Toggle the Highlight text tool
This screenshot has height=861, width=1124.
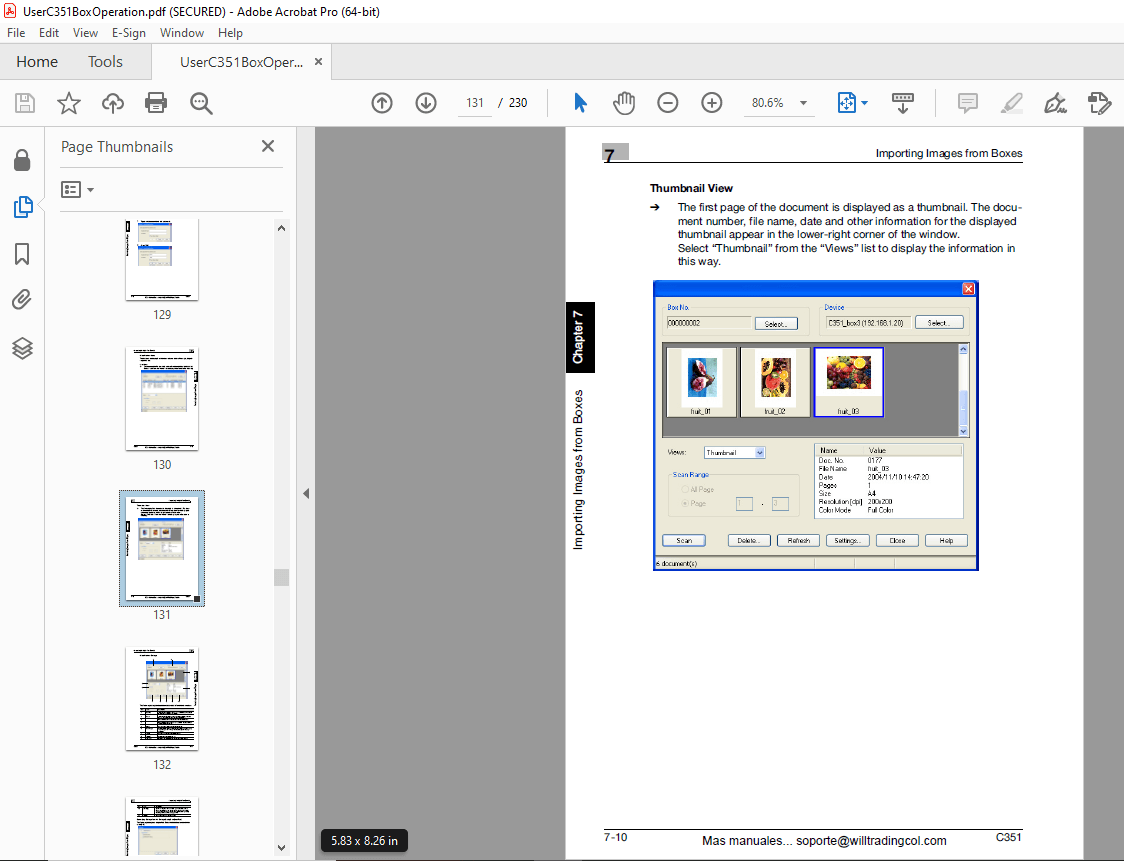click(x=1011, y=103)
